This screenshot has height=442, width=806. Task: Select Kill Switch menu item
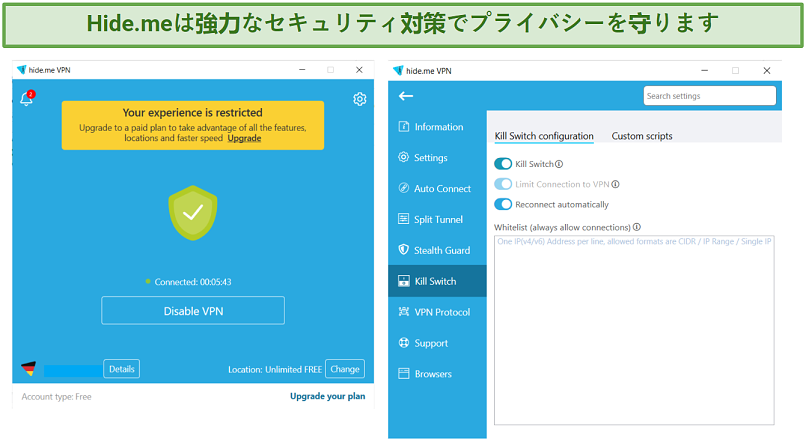pos(437,281)
